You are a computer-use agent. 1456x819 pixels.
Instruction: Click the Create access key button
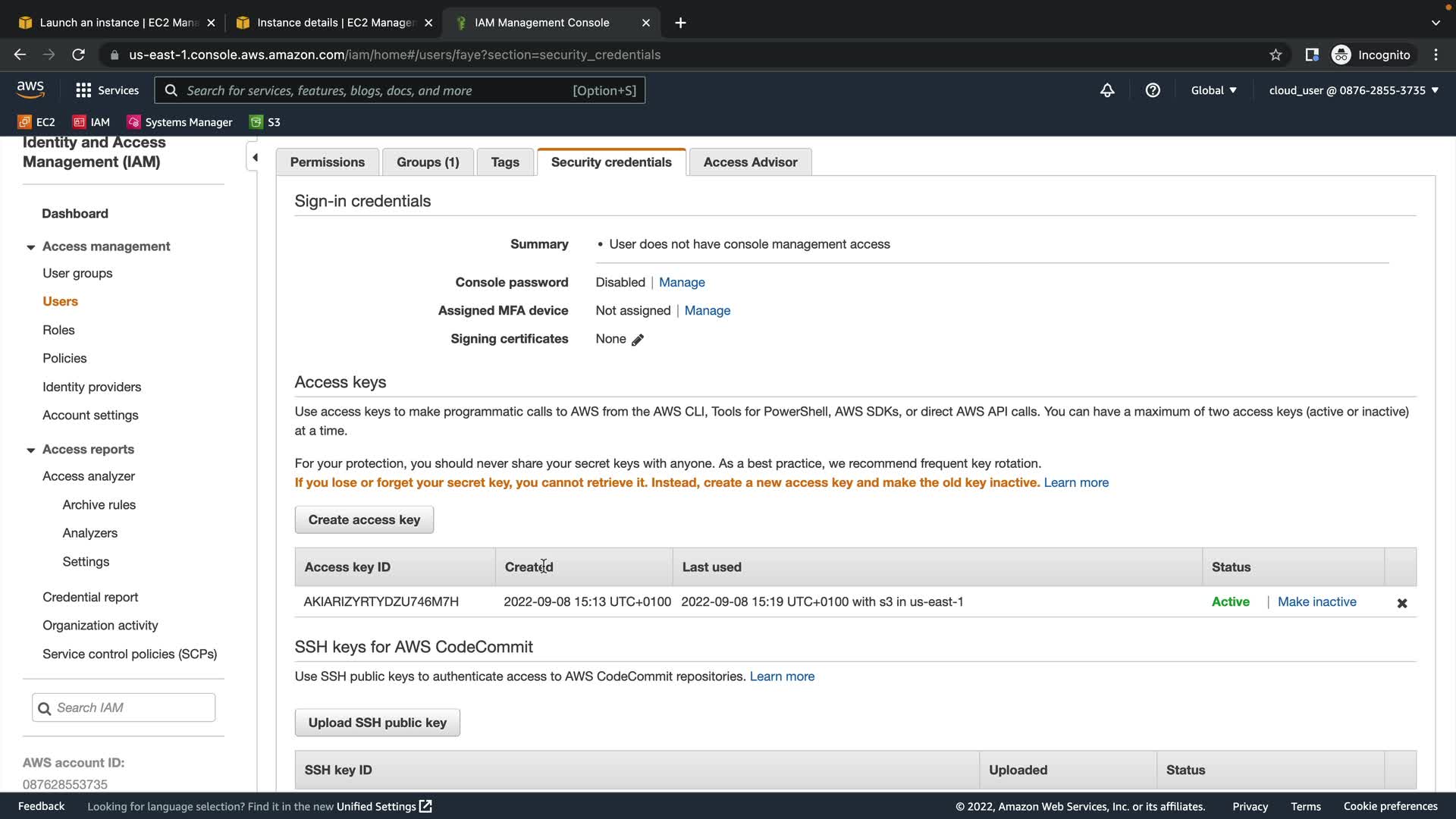[364, 519]
